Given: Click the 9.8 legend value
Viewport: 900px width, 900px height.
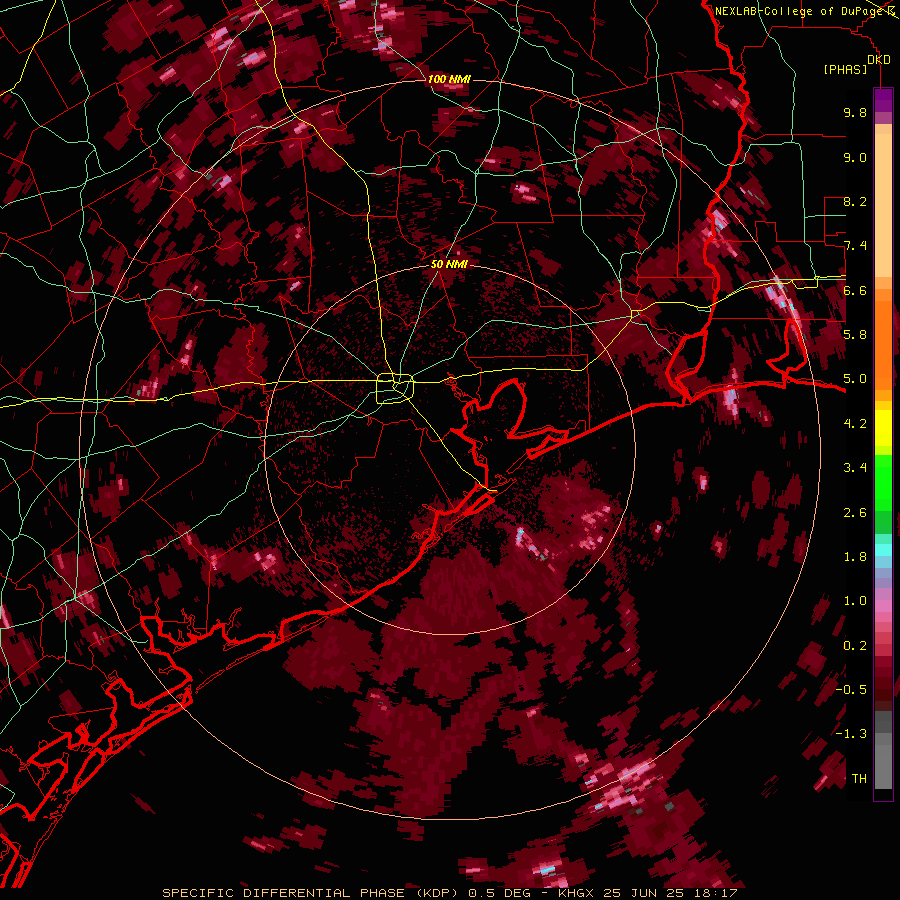Looking at the screenshot, I should 855,112.
